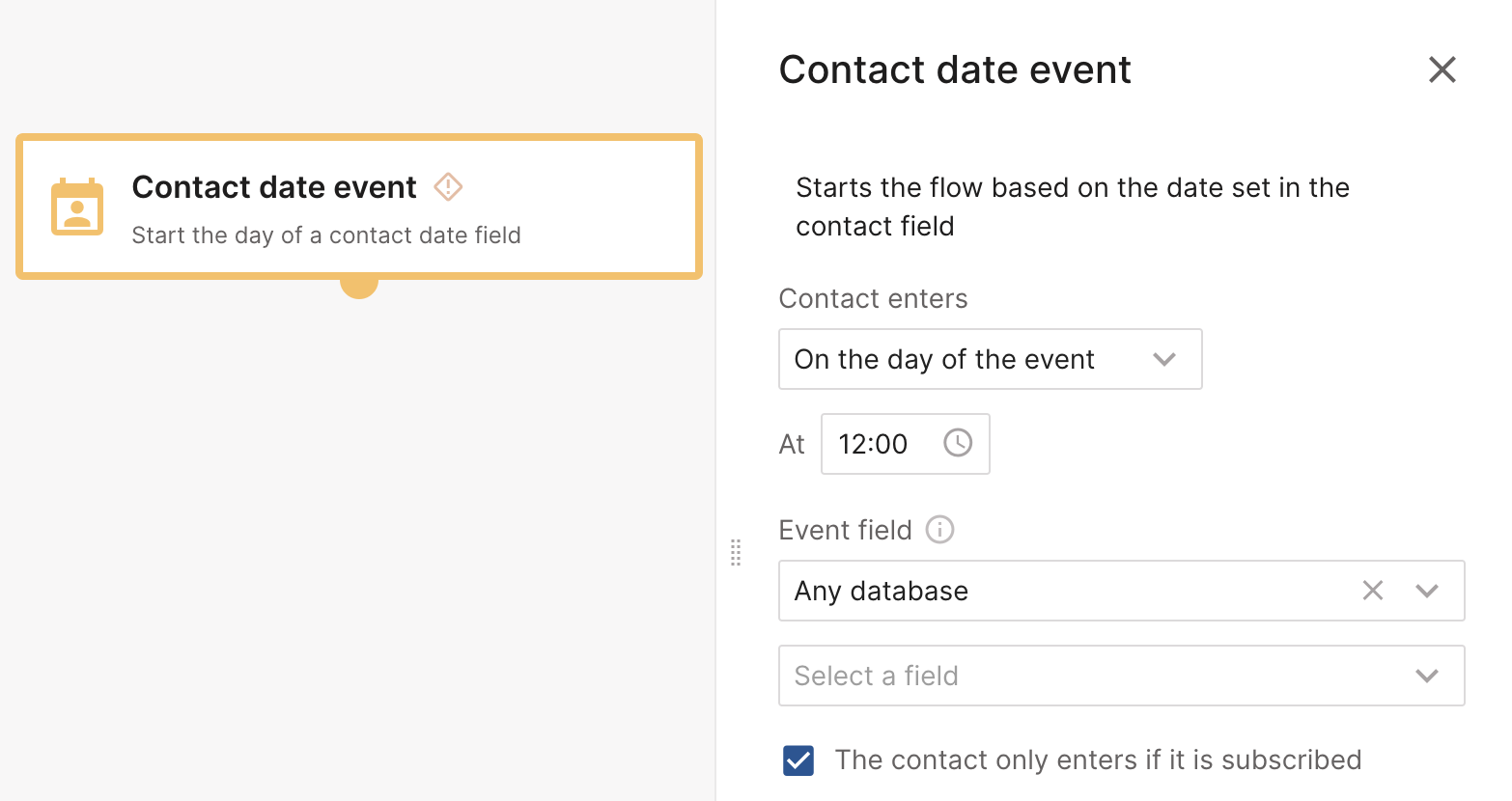
Task: Close the Contact date event panel
Action: (x=1442, y=69)
